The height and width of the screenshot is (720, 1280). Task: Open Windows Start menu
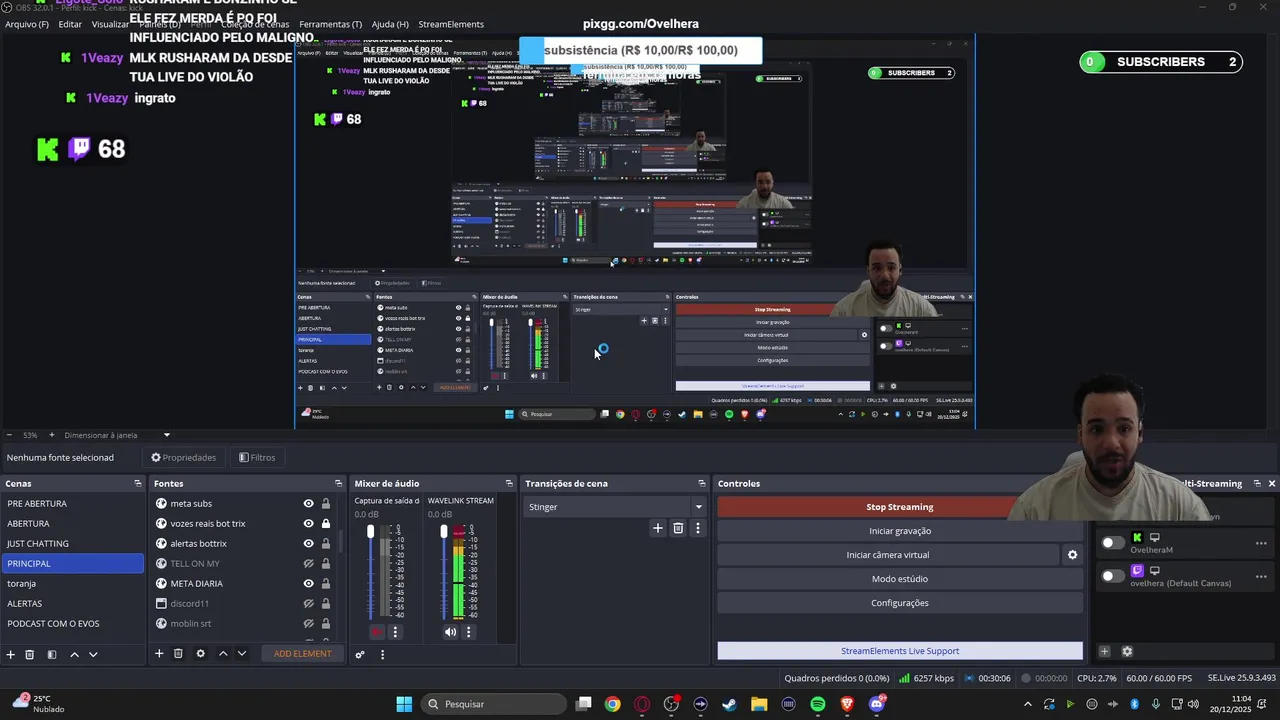[404, 704]
